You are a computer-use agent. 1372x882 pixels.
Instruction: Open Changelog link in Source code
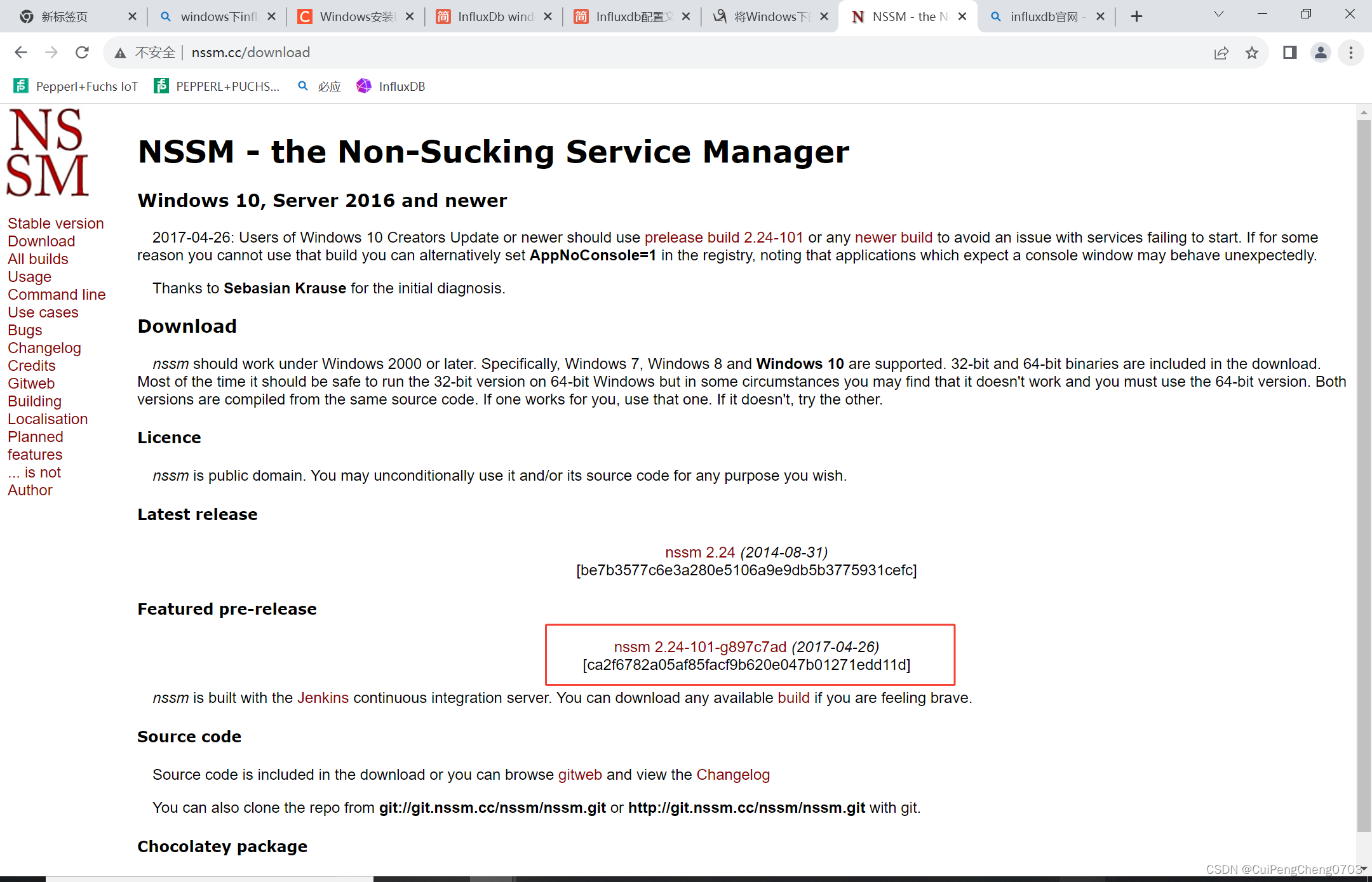(733, 775)
